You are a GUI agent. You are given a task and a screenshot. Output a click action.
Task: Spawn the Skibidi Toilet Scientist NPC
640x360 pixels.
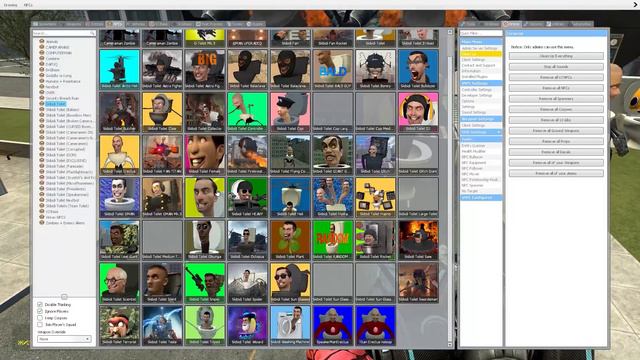119,283
